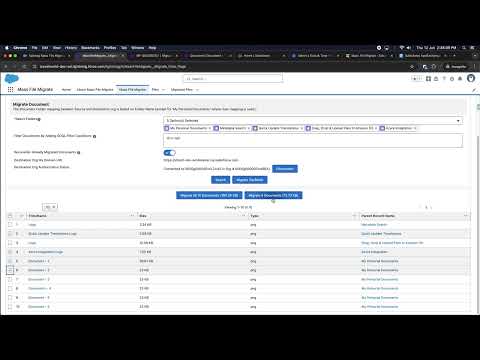Select checkbox for Quick Update Transitions Logo row
Image resolution: width=480 pixels, height=360 pixels.
click(10, 234)
